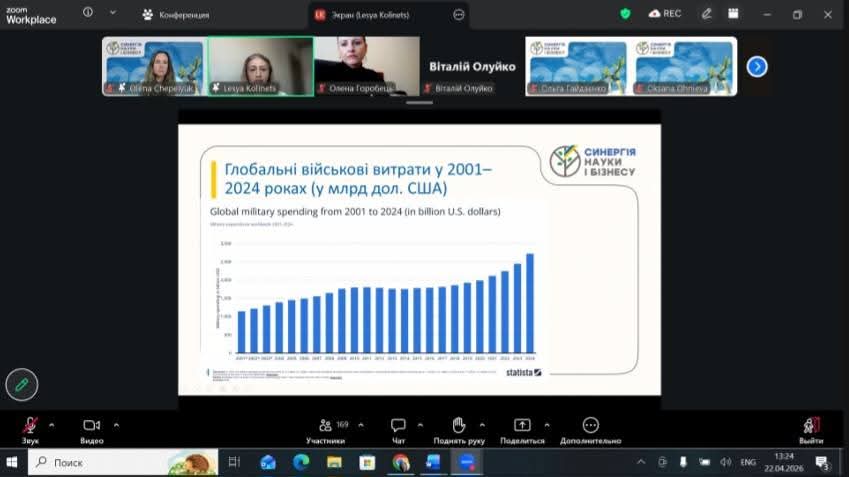The image size is (849, 477).
Task: Open the Чат chat panel
Action: tap(398, 426)
